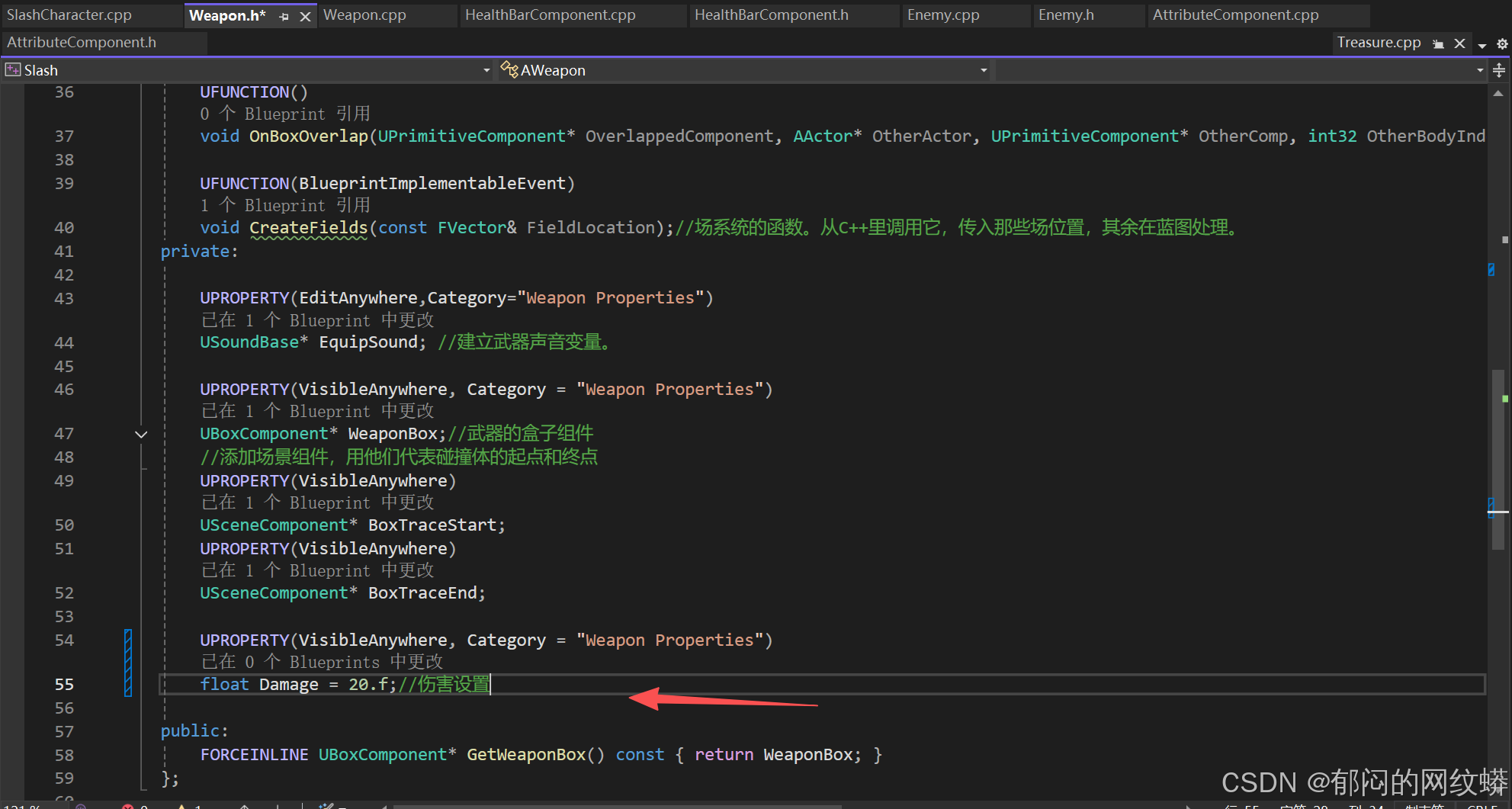
Task: Click the comment on line 48
Action: pyautogui.click(x=399, y=457)
